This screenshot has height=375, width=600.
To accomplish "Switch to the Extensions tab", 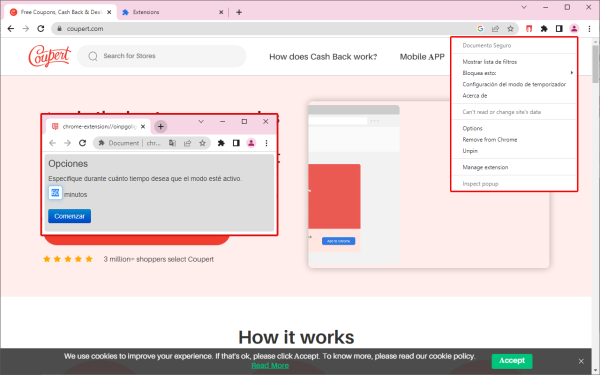I will coord(172,12).
